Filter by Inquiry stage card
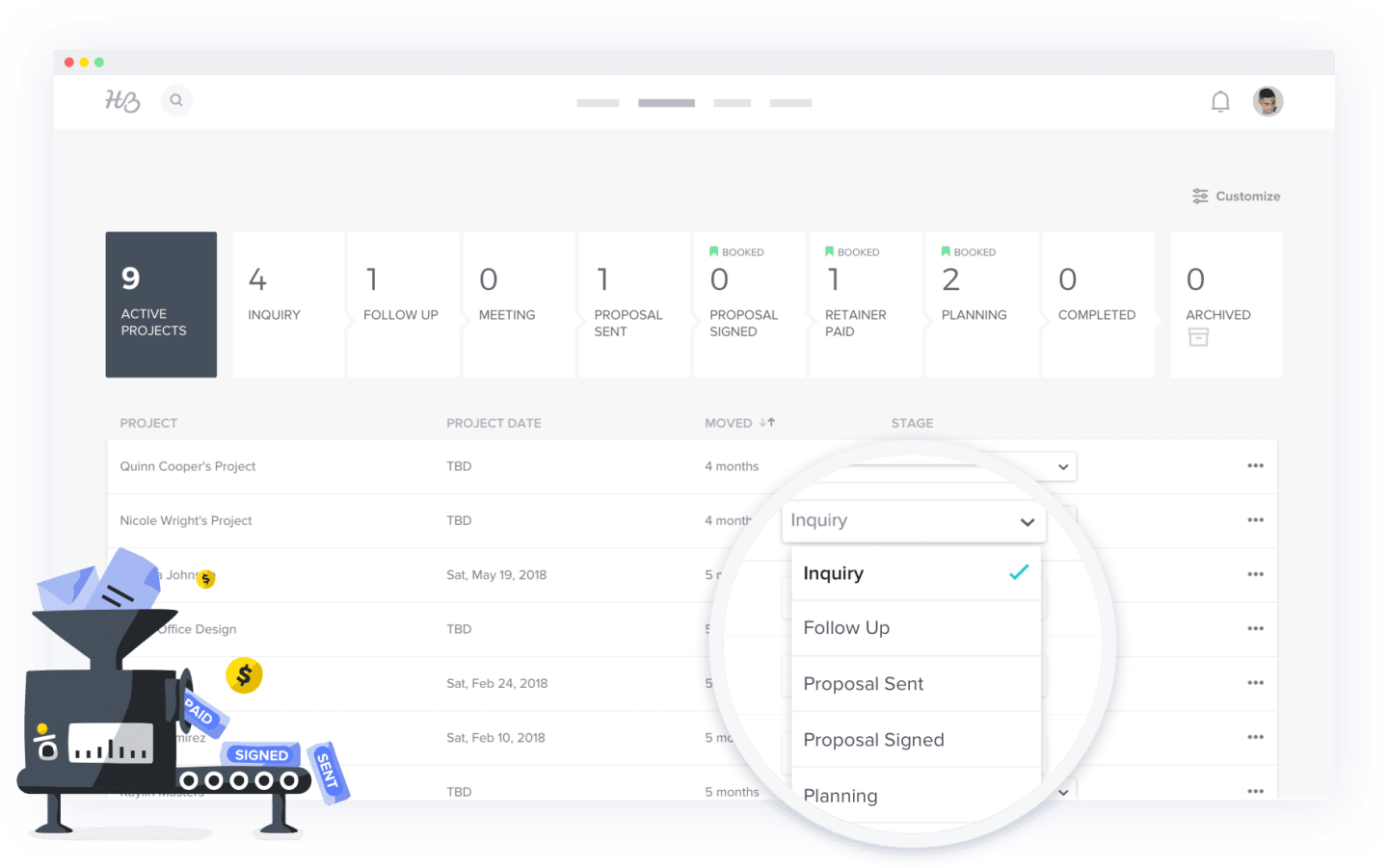 click(x=287, y=304)
